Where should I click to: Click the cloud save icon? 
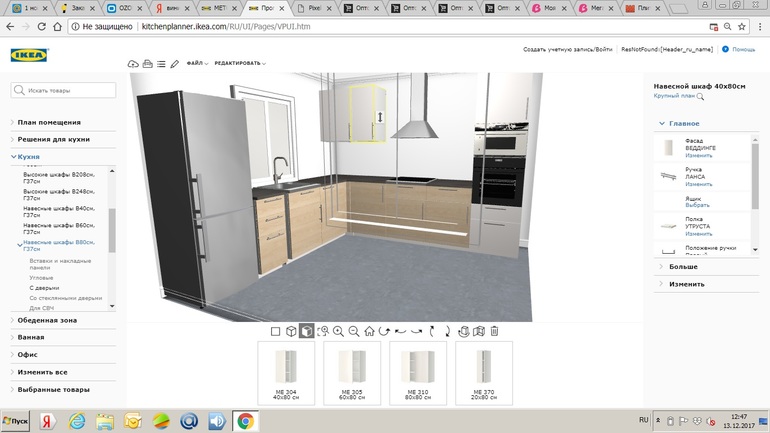(x=133, y=64)
